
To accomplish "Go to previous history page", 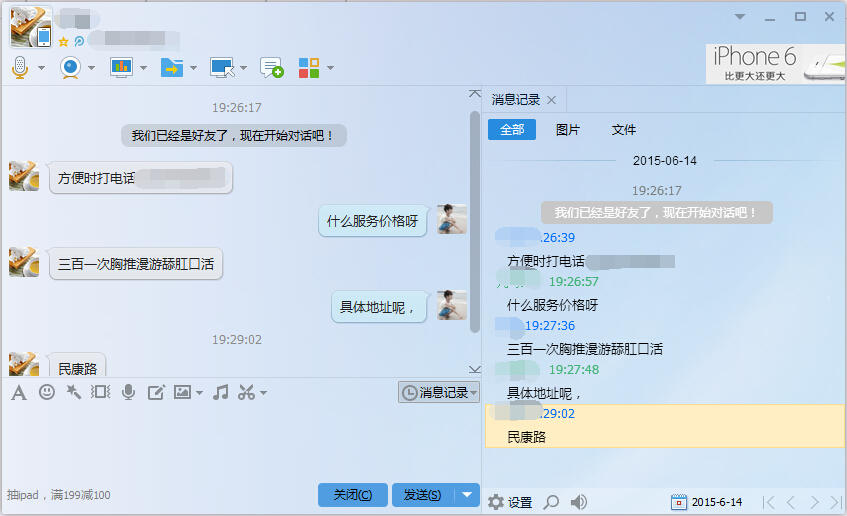I will pyautogui.click(x=791, y=502).
